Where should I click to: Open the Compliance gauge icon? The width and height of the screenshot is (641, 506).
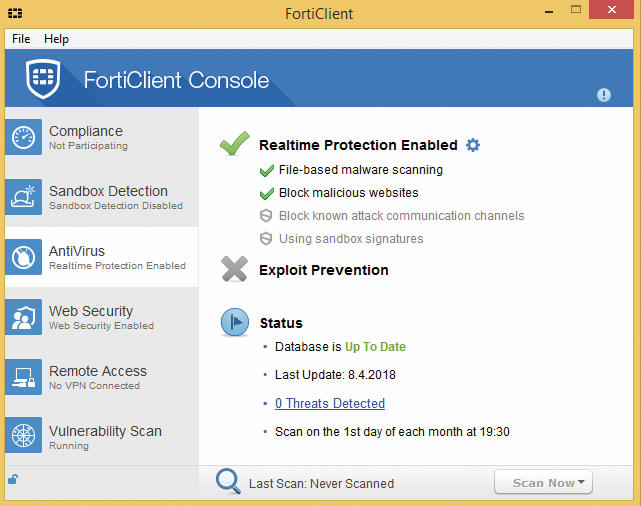23,137
